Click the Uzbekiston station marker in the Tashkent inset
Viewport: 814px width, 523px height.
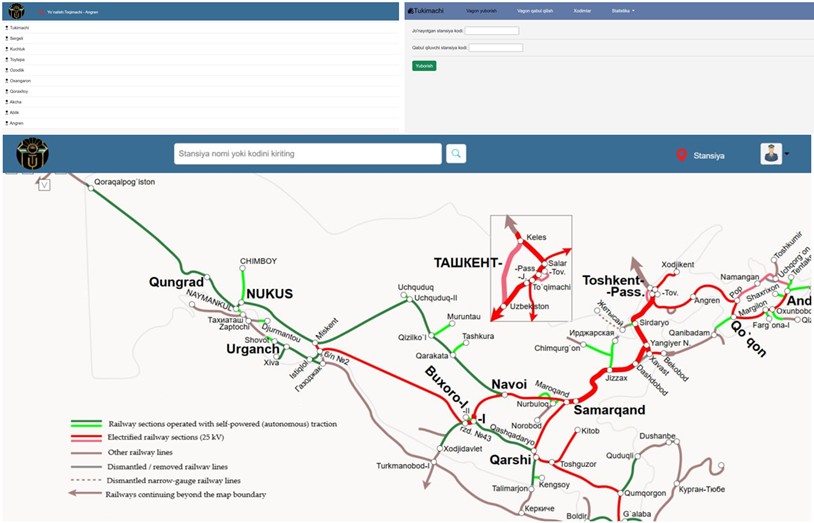[504, 306]
